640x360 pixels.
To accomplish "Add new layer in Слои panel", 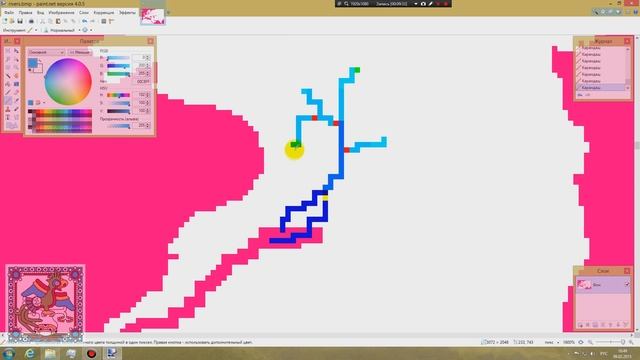I will pyautogui.click(x=580, y=325).
